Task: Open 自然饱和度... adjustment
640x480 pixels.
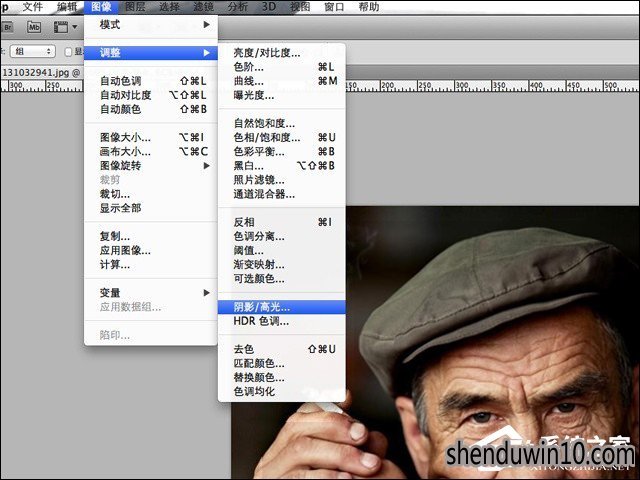Action: (x=282, y=123)
